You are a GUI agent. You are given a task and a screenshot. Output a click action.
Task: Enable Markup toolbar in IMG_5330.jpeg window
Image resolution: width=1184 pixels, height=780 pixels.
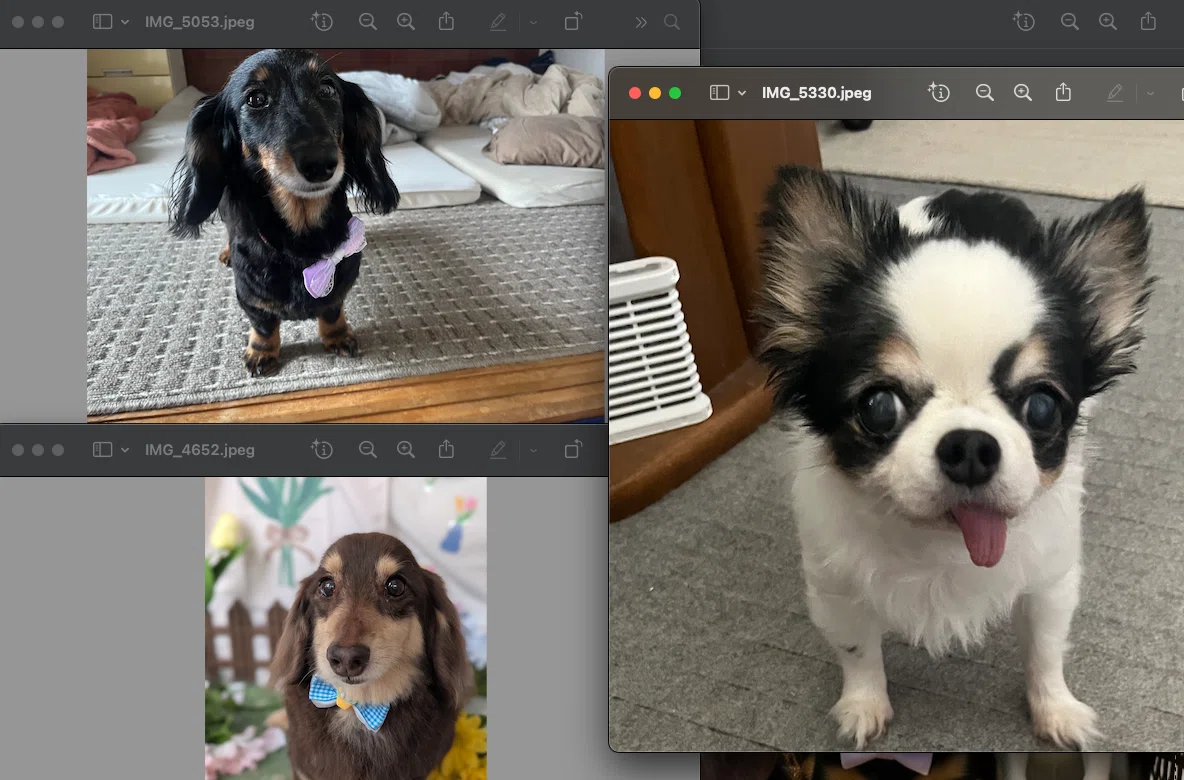(1115, 93)
